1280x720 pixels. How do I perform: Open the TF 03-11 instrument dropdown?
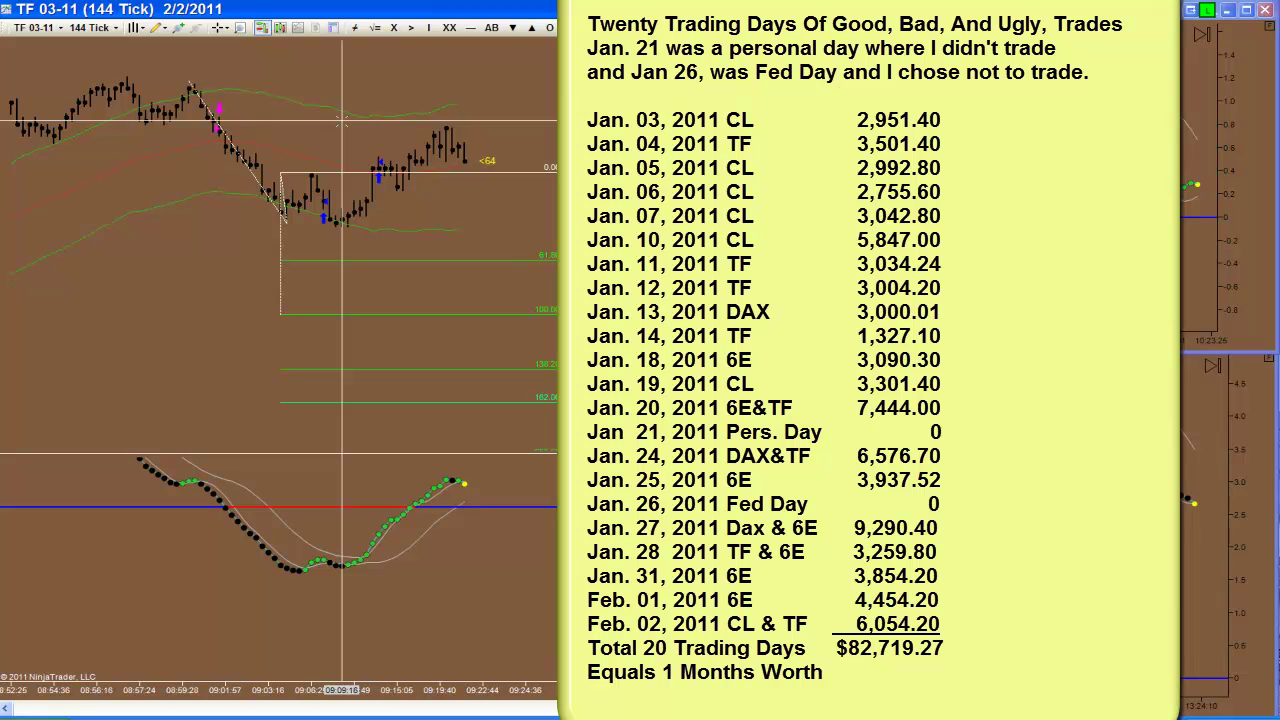(x=37, y=28)
